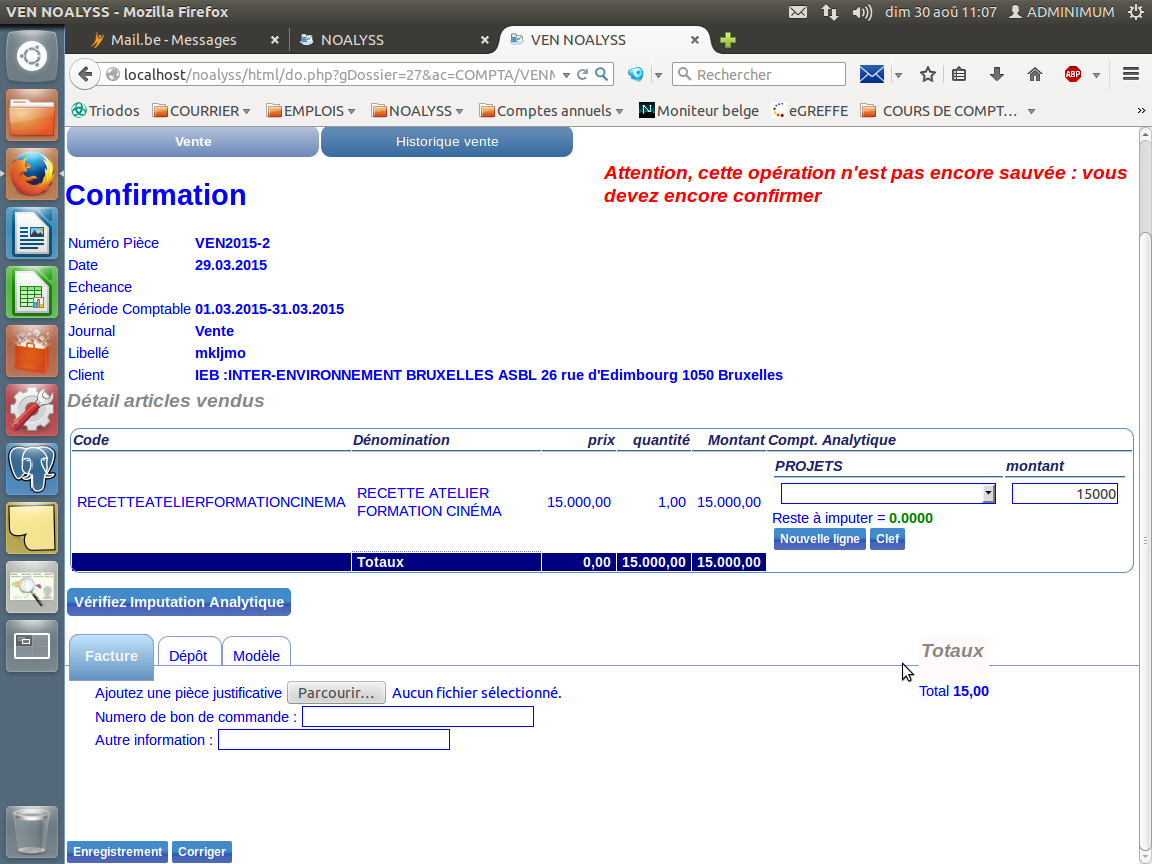
Task: Click the Firefox back arrow button
Action: tap(86, 74)
